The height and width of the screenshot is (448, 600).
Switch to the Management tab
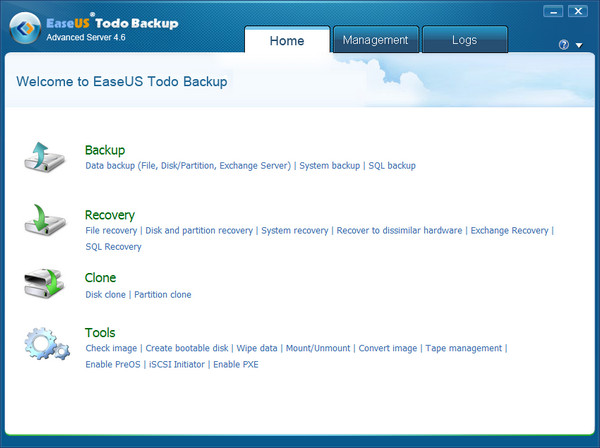coord(375,40)
